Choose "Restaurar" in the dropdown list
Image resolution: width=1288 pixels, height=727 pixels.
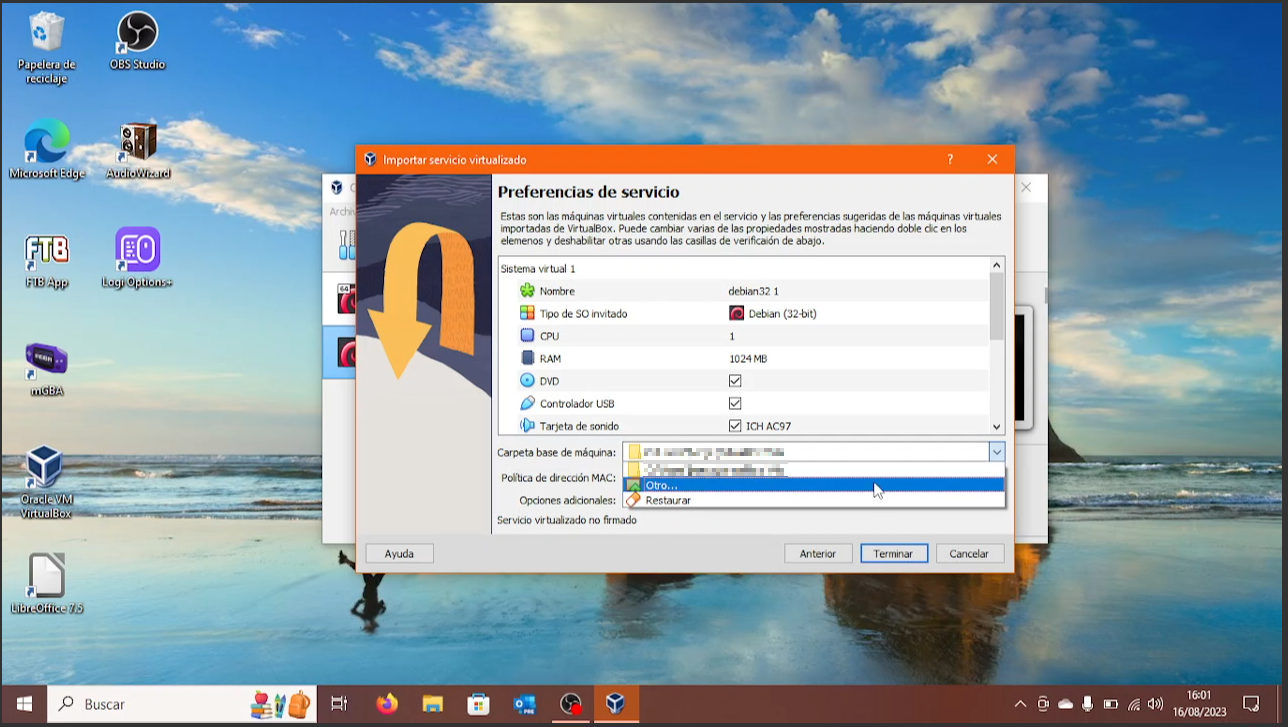[x=668, y=500]
